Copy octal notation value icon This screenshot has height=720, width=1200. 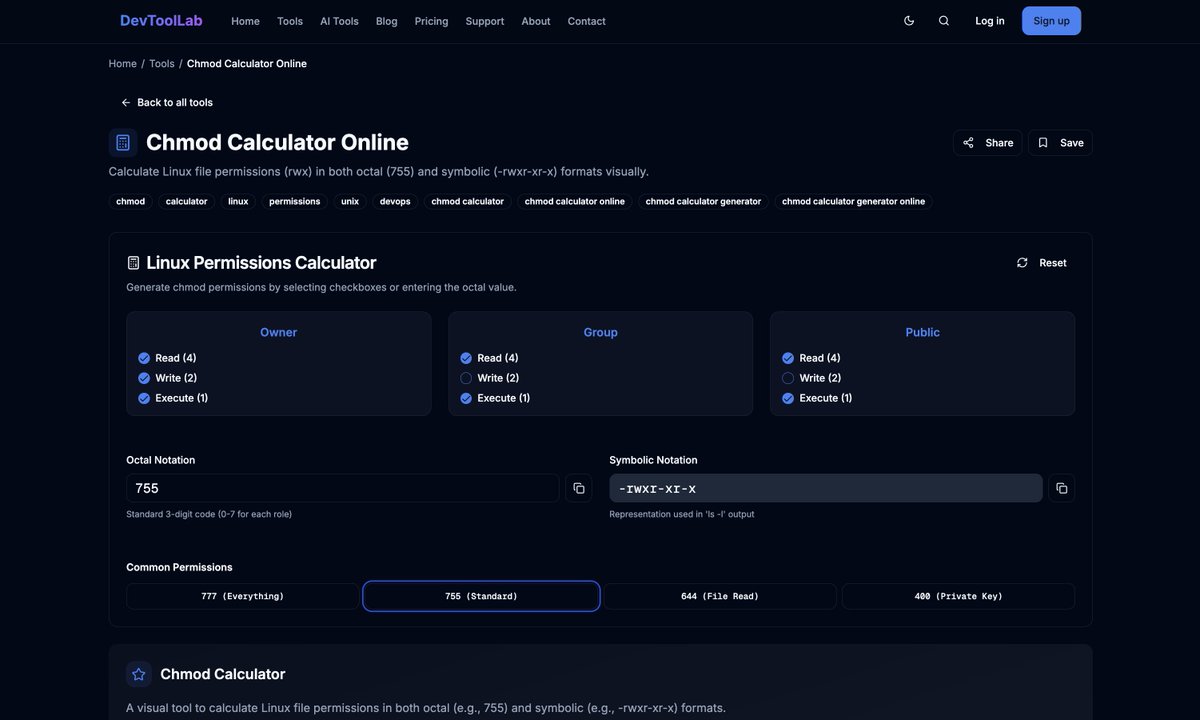click(x=578, y=488)
